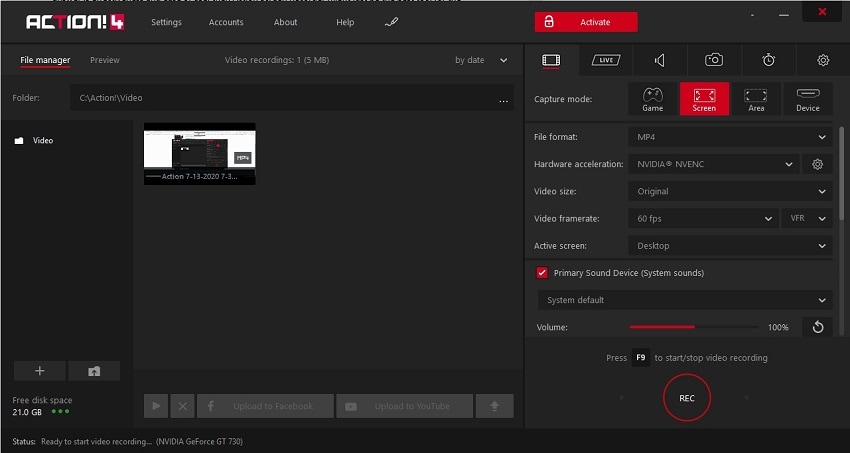
Task: Click the 100% volume value
Action: [778, 327]
